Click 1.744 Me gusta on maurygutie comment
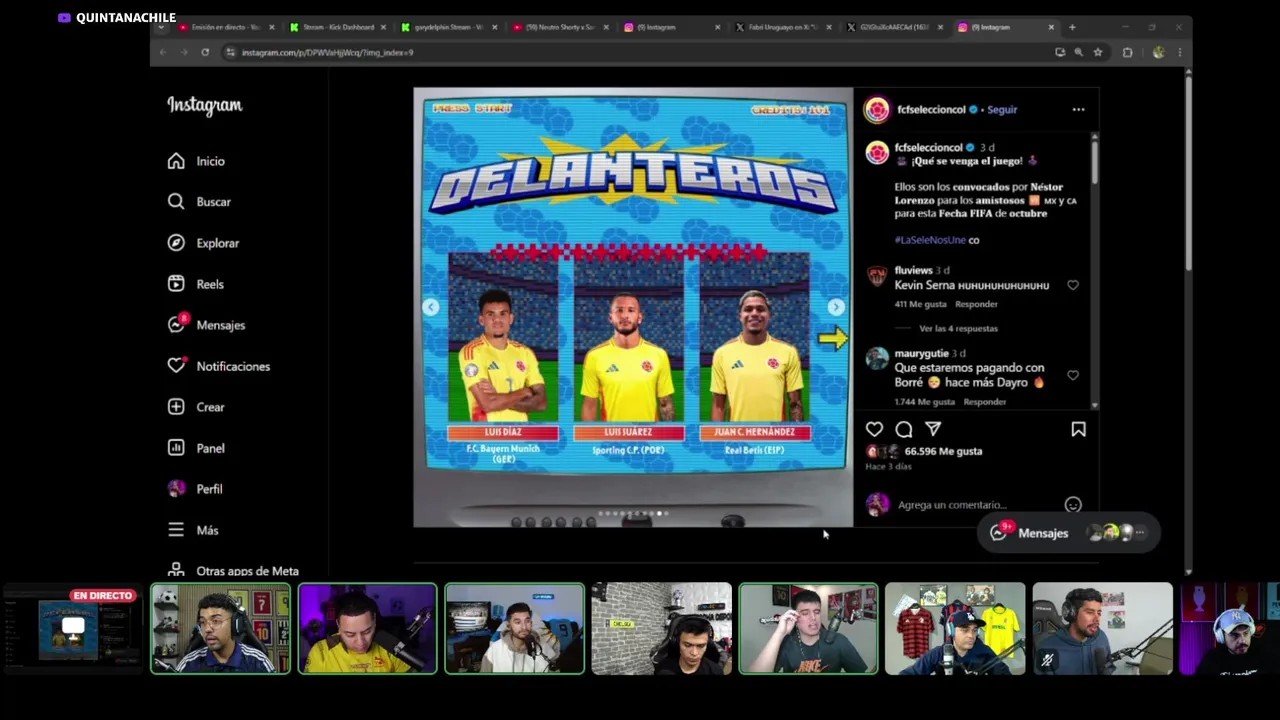1280x720 pixels. (x=925, y=402)
